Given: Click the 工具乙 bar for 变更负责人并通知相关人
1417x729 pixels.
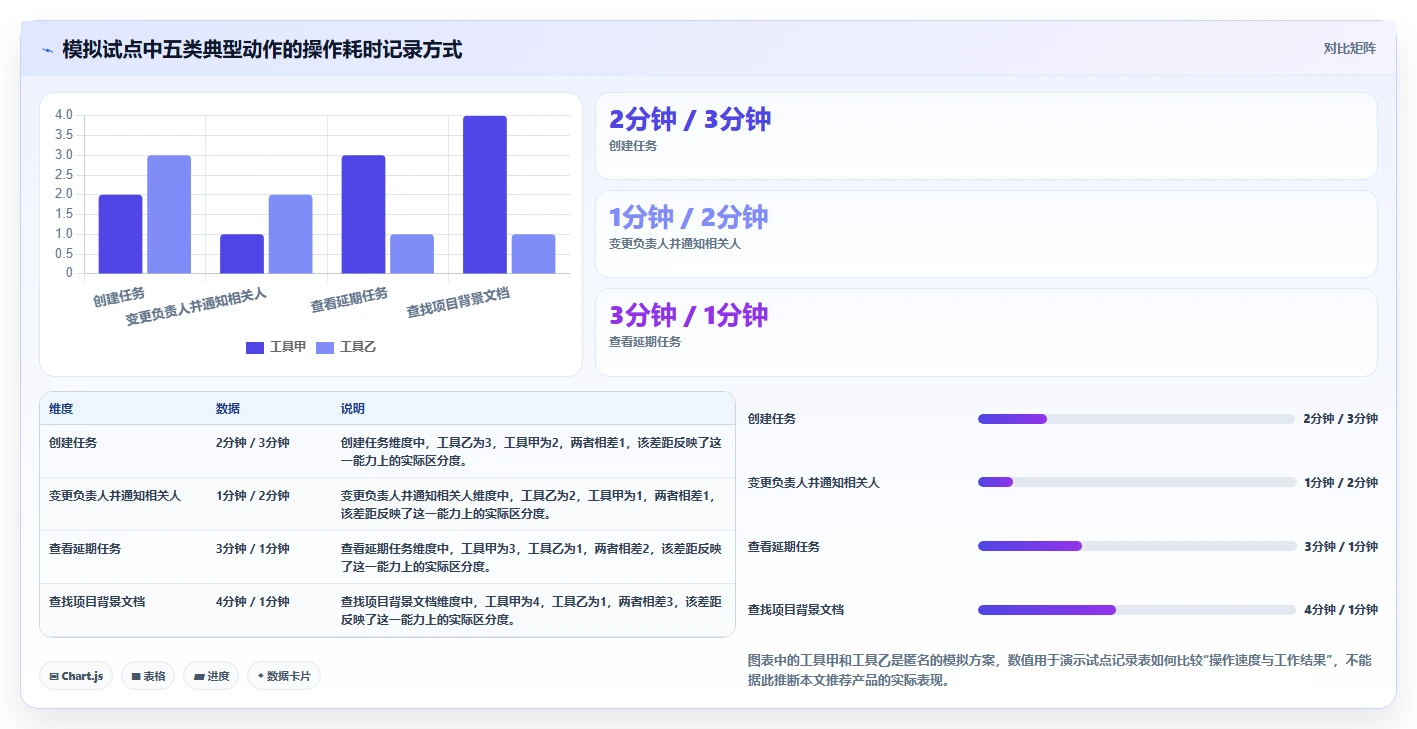Looking at the screenshot, I should (290, 234).
